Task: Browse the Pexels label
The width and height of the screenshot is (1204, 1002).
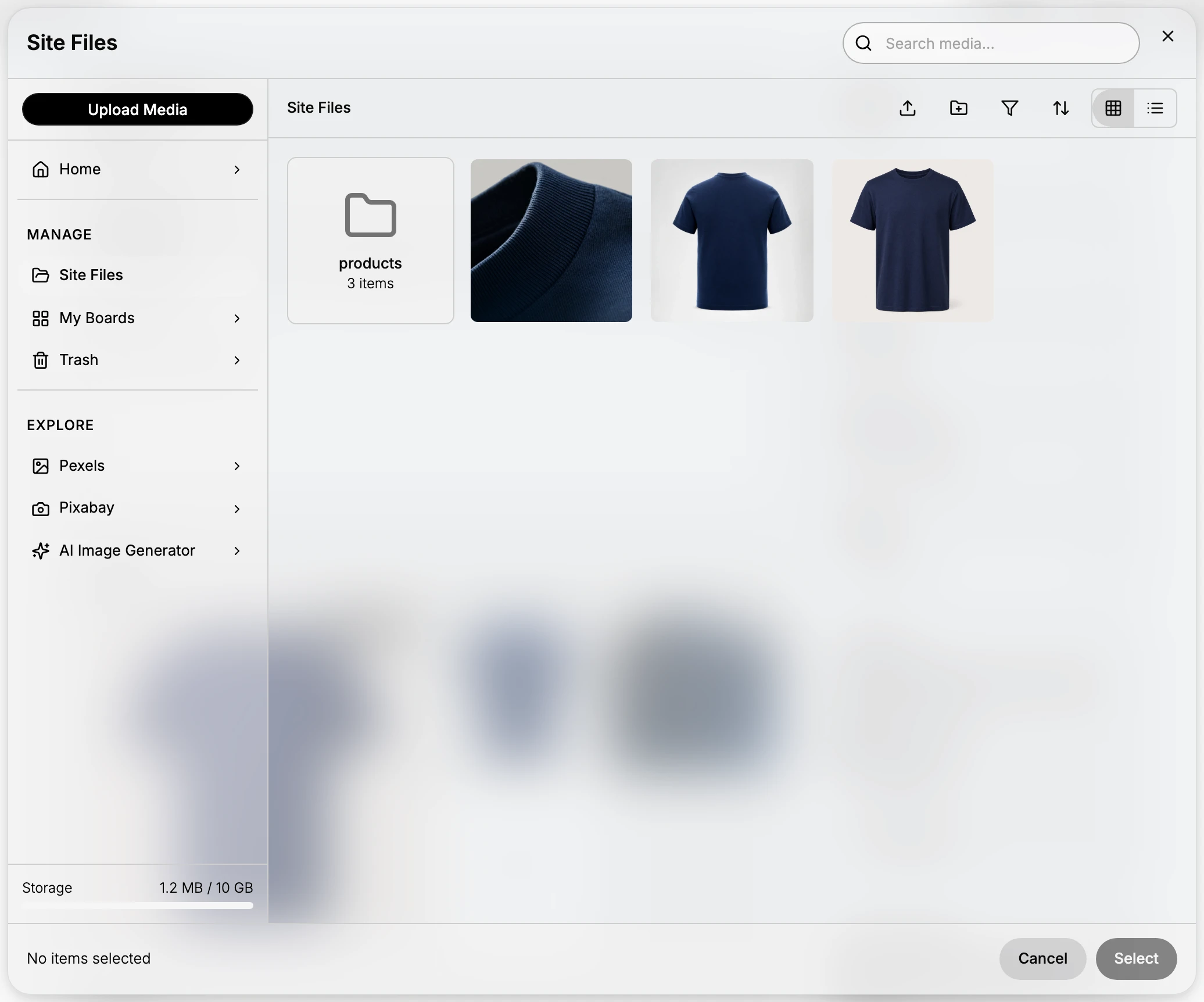Action: point(82,466)
